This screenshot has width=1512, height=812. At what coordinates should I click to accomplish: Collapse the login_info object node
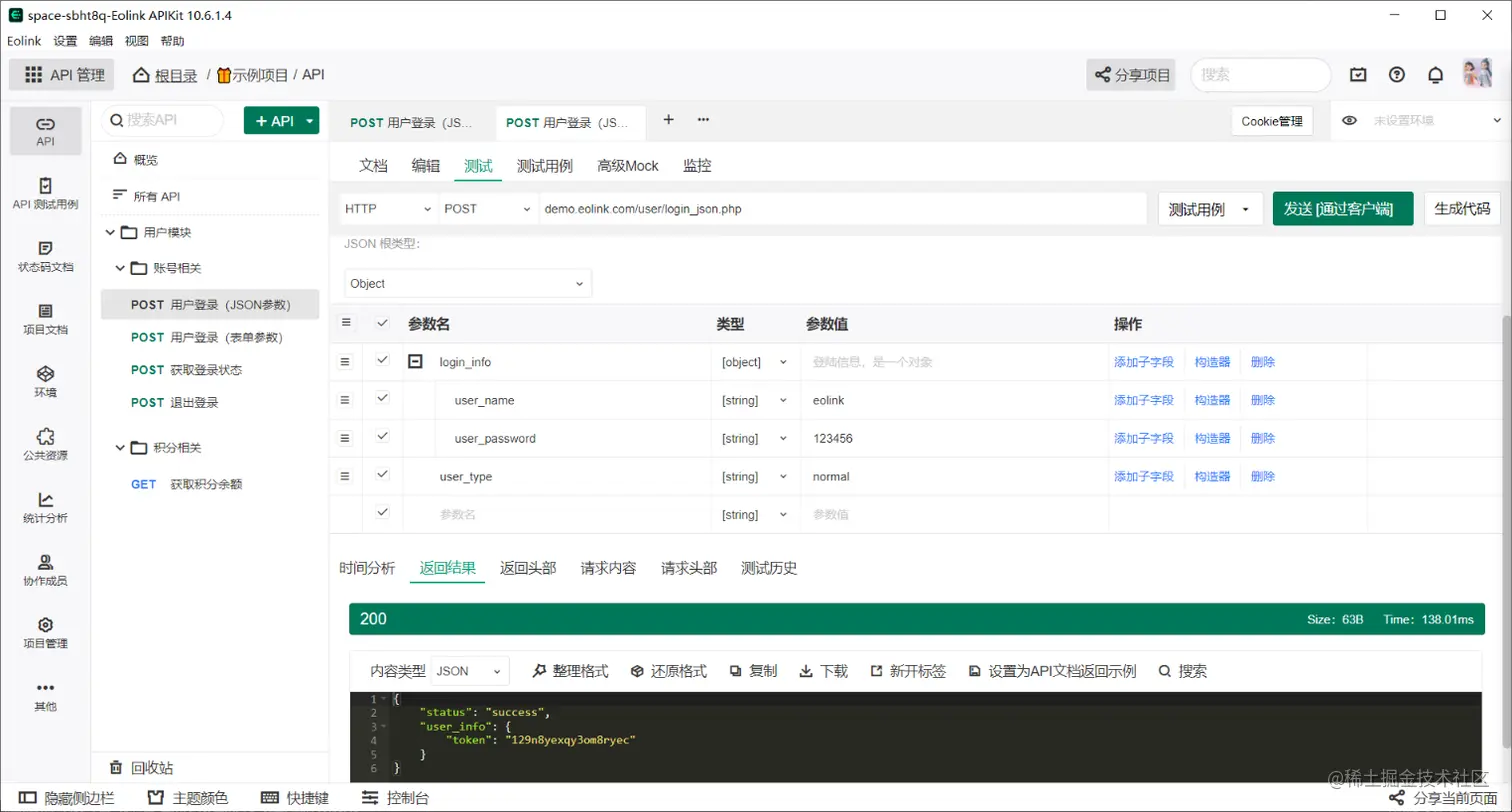coord(415,362)
